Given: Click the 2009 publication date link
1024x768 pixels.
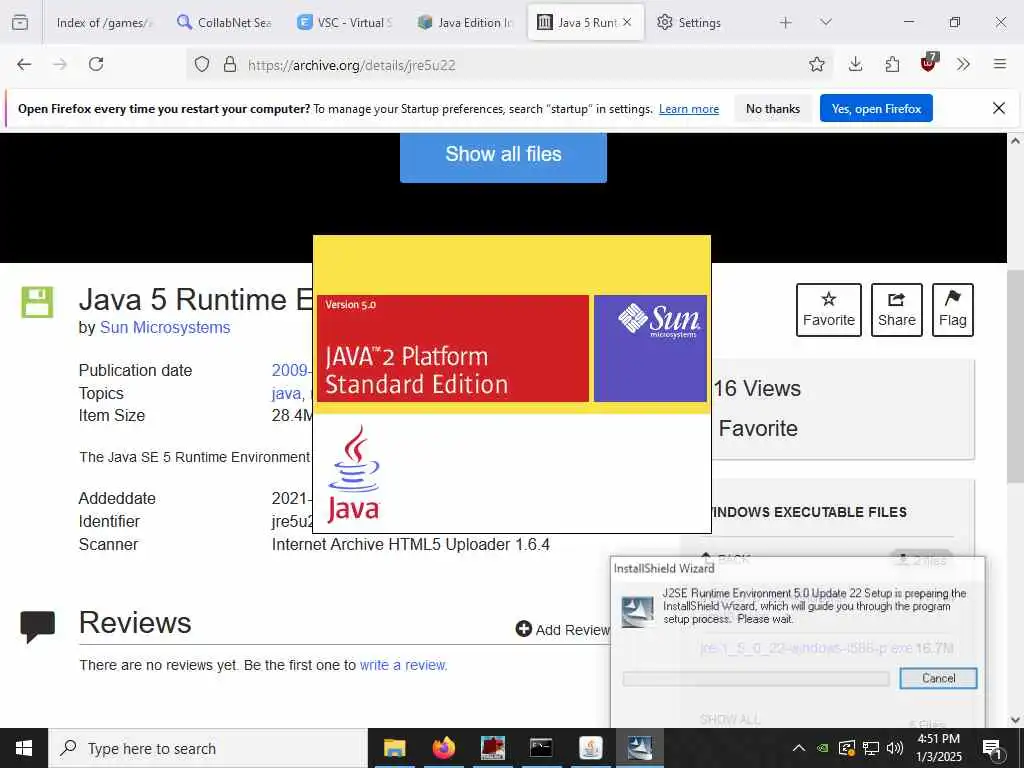Looking at the screenshot, I should click(290, 370).
